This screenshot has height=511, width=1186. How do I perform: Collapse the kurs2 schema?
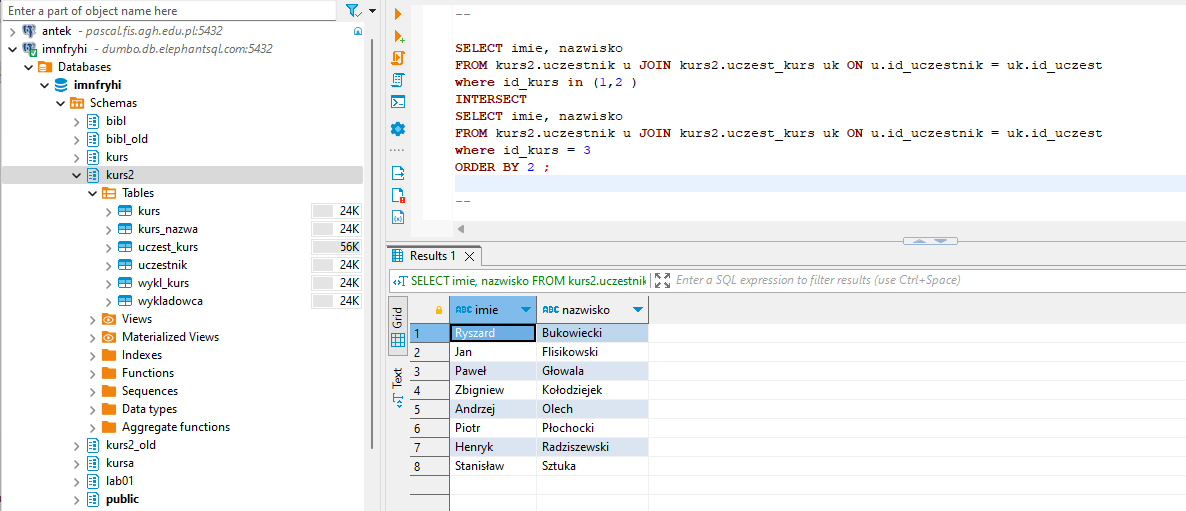(x=76, y=175)
